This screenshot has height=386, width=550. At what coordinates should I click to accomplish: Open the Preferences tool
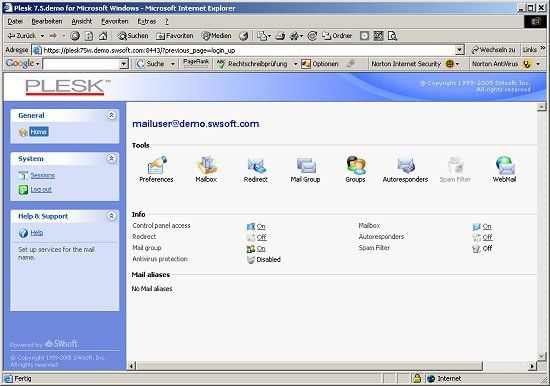(x=156, y=169)
